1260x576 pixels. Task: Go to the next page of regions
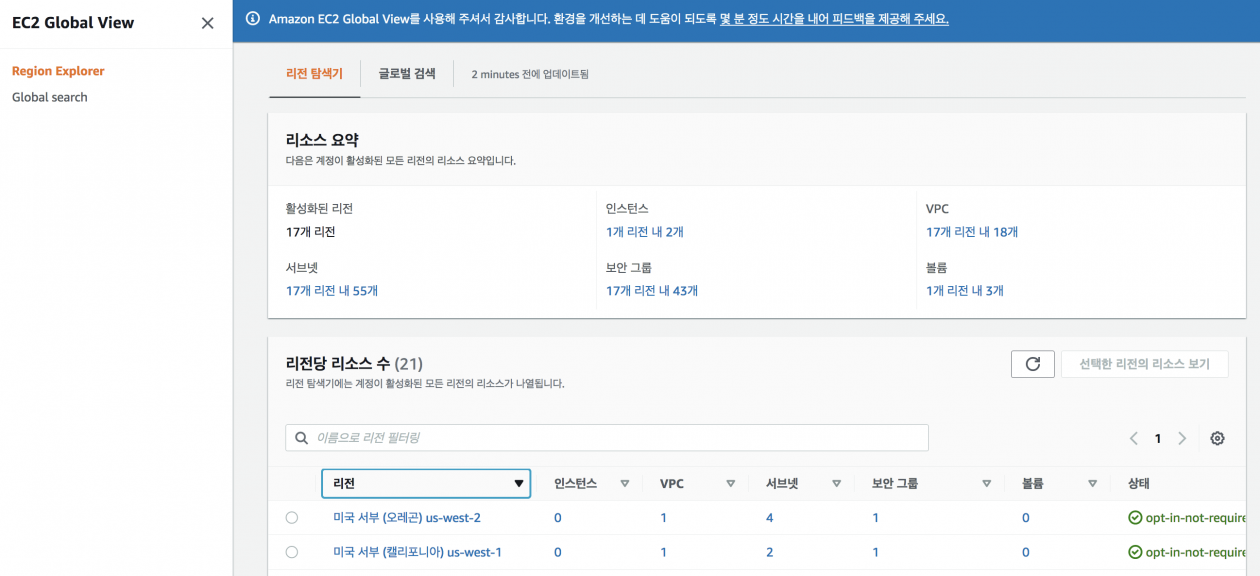click(x=1183, y=437)
